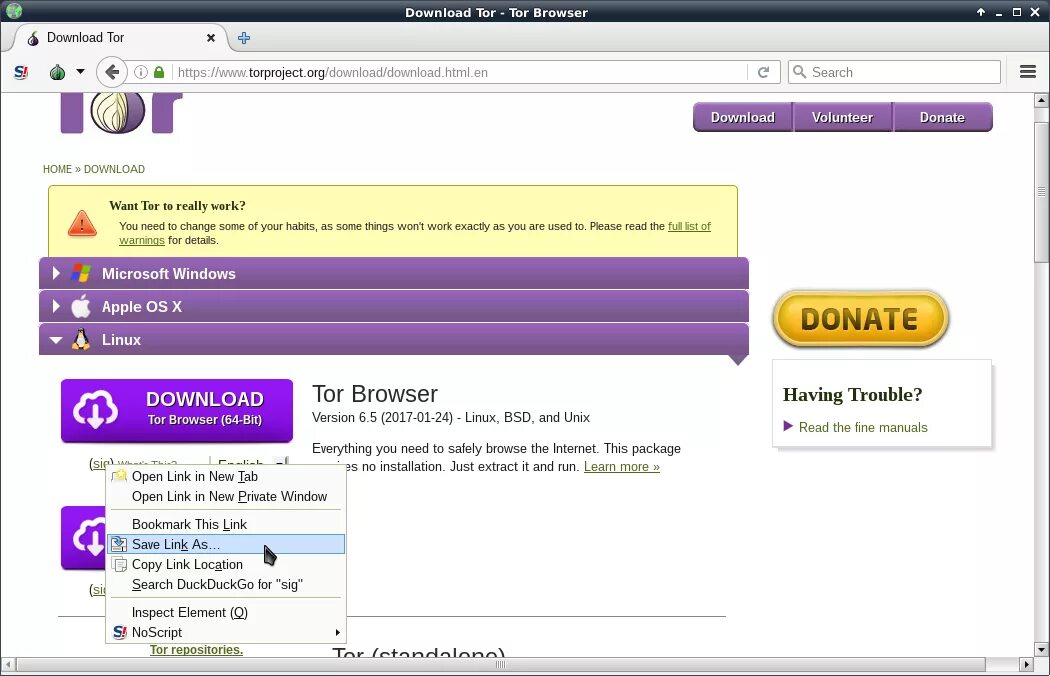This screenshot has height=676, width=1050.
Task: Click the URL address field
Action: tap(461, 72)
